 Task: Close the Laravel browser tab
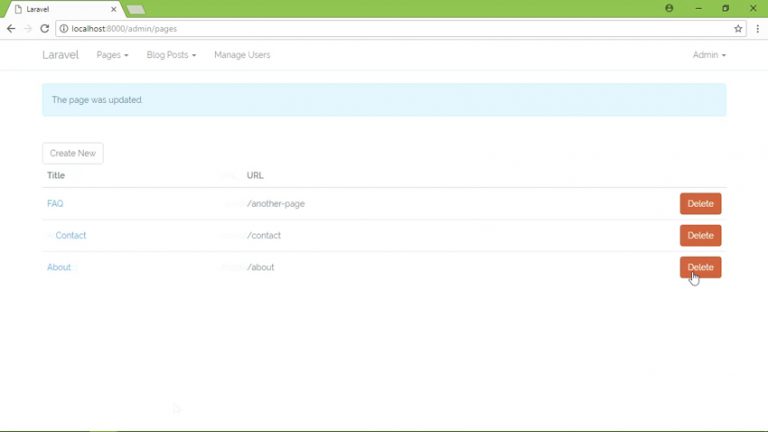coord(114,9)
